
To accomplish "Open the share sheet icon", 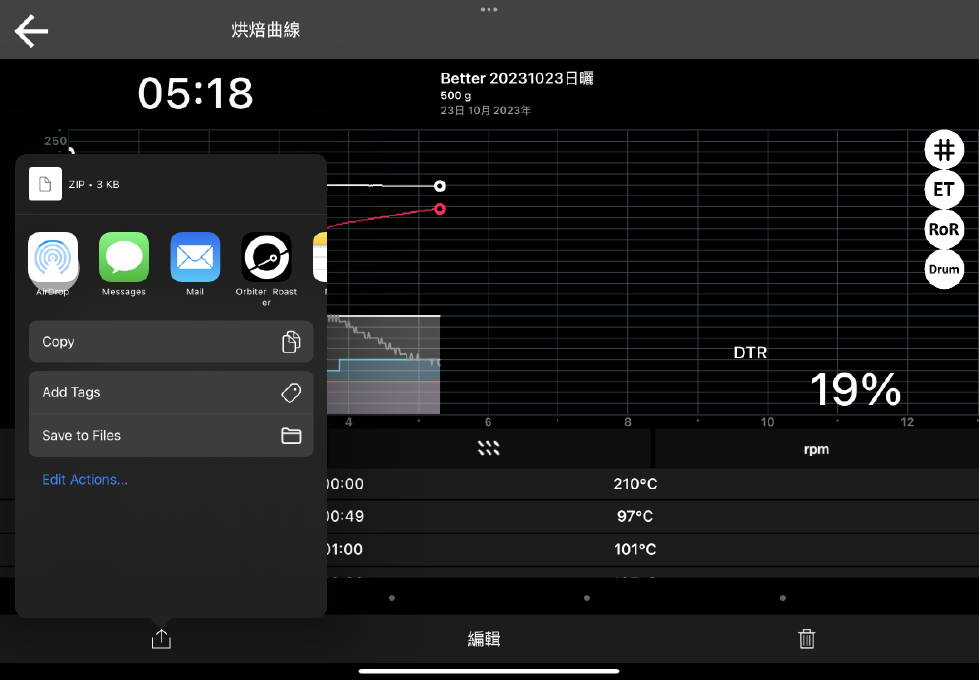I will 160,638.
